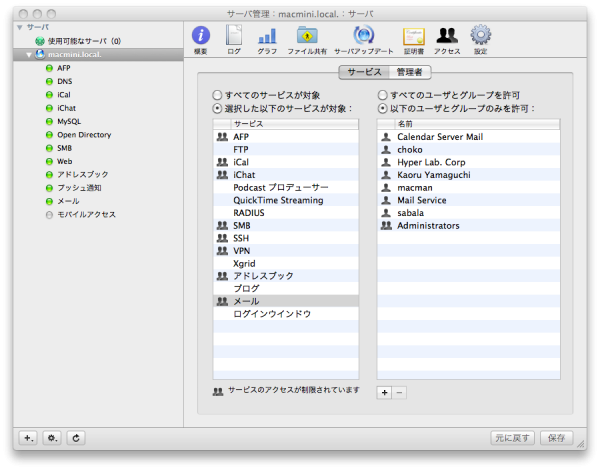The height and width of the screenshot is (470, 600).
Task: Select ログインウインドウ in services list
Action: point(286,314)
